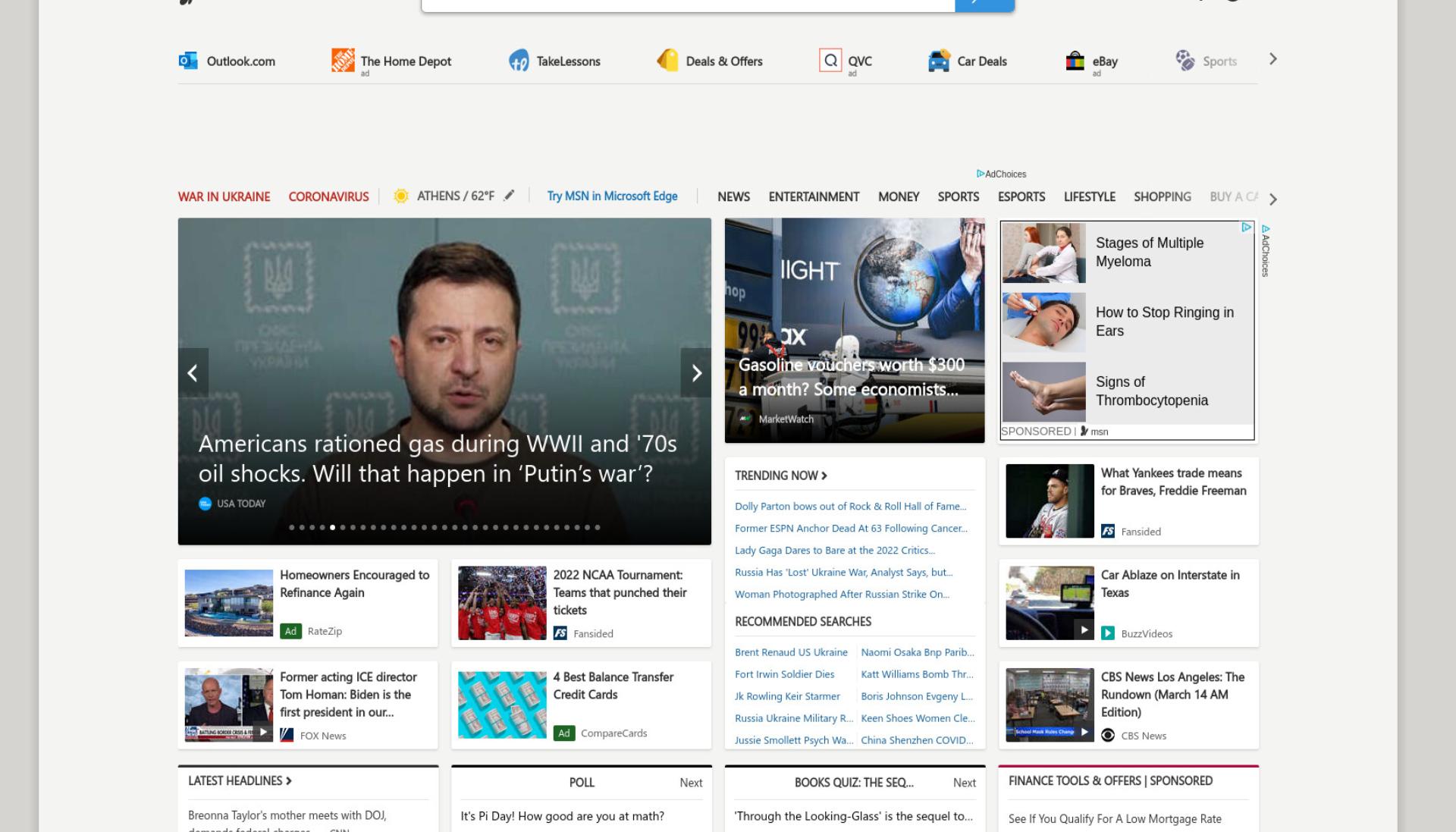Open the Shopping tab
Screen dimensions: 1456x832
click(x=1163, y=196)
